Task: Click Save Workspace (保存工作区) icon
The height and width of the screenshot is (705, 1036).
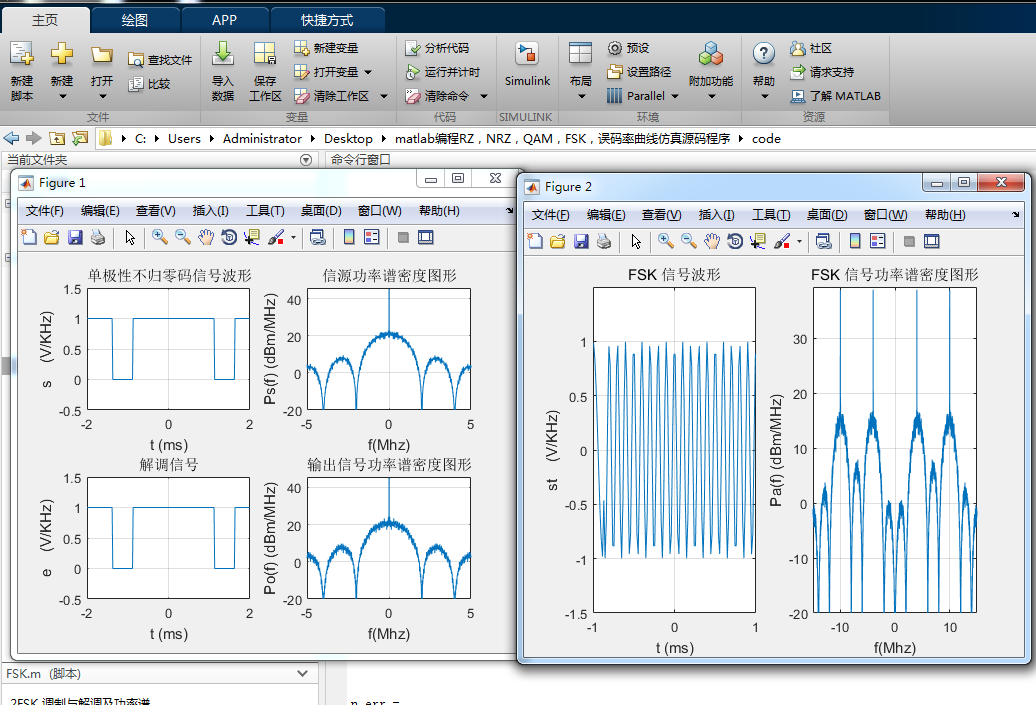Action: pos(265,54)
